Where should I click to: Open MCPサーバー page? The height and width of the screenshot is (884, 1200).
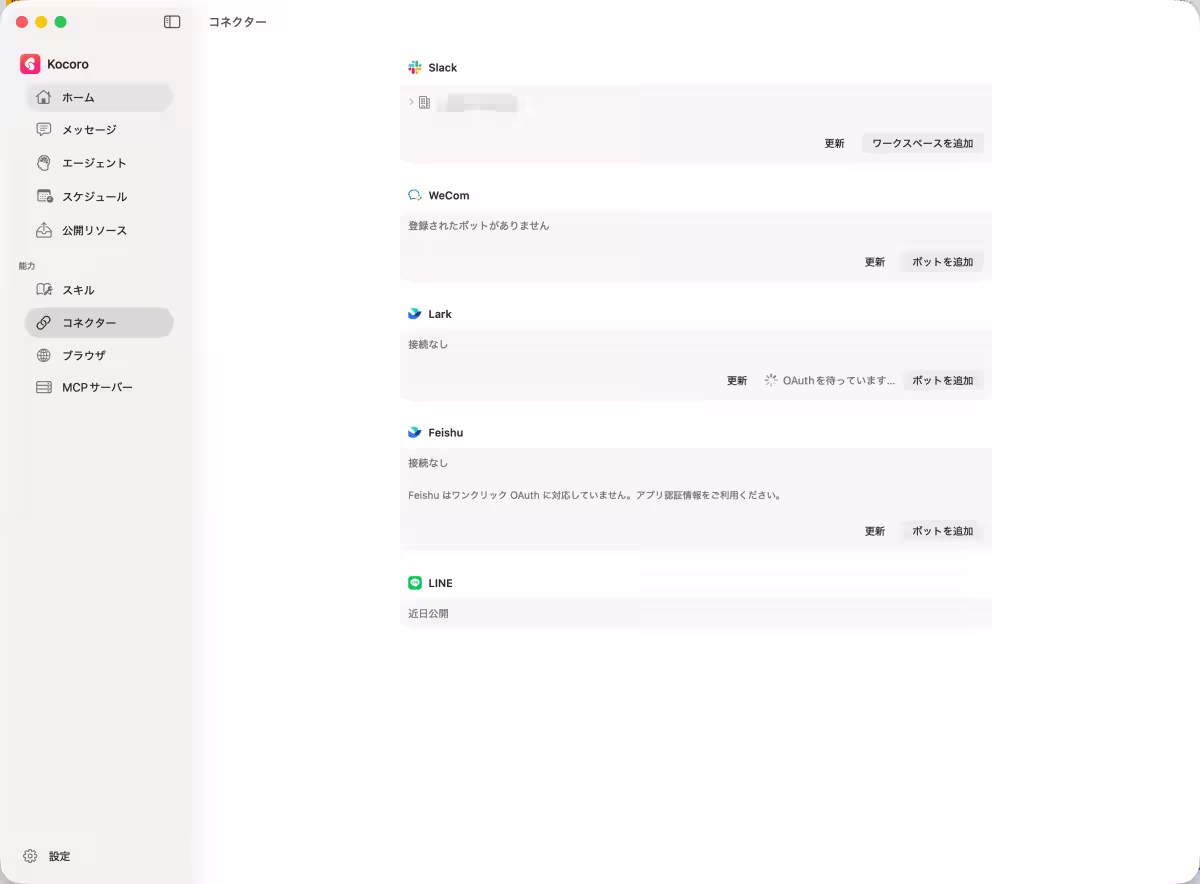tap(99, 387)
